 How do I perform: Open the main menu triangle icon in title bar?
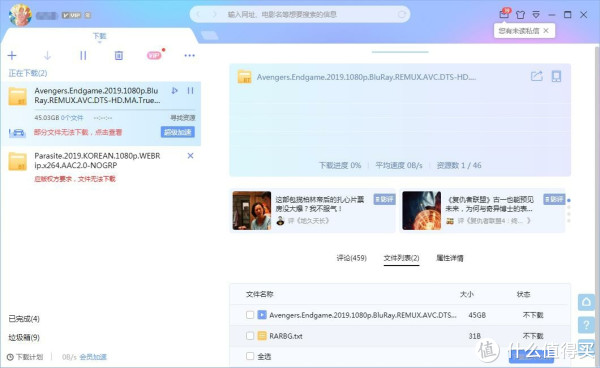(536, 15)
